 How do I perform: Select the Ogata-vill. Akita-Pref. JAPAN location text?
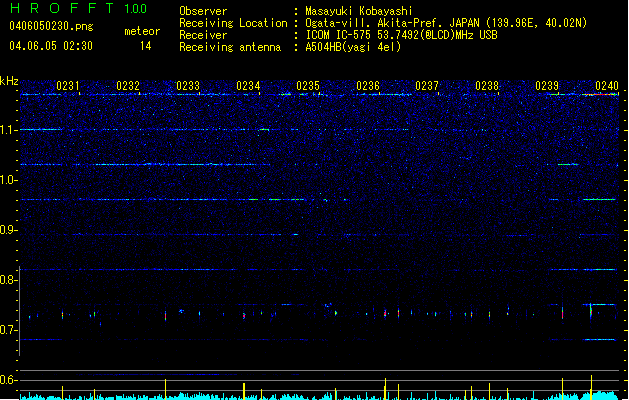pyautogui.click(x=446, y=23)
